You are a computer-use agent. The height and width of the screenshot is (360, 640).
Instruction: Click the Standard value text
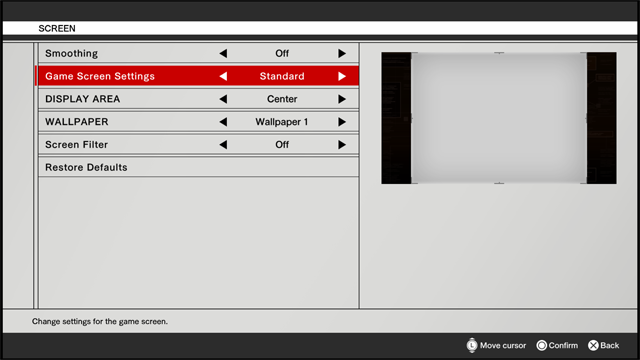coord(282,76)
